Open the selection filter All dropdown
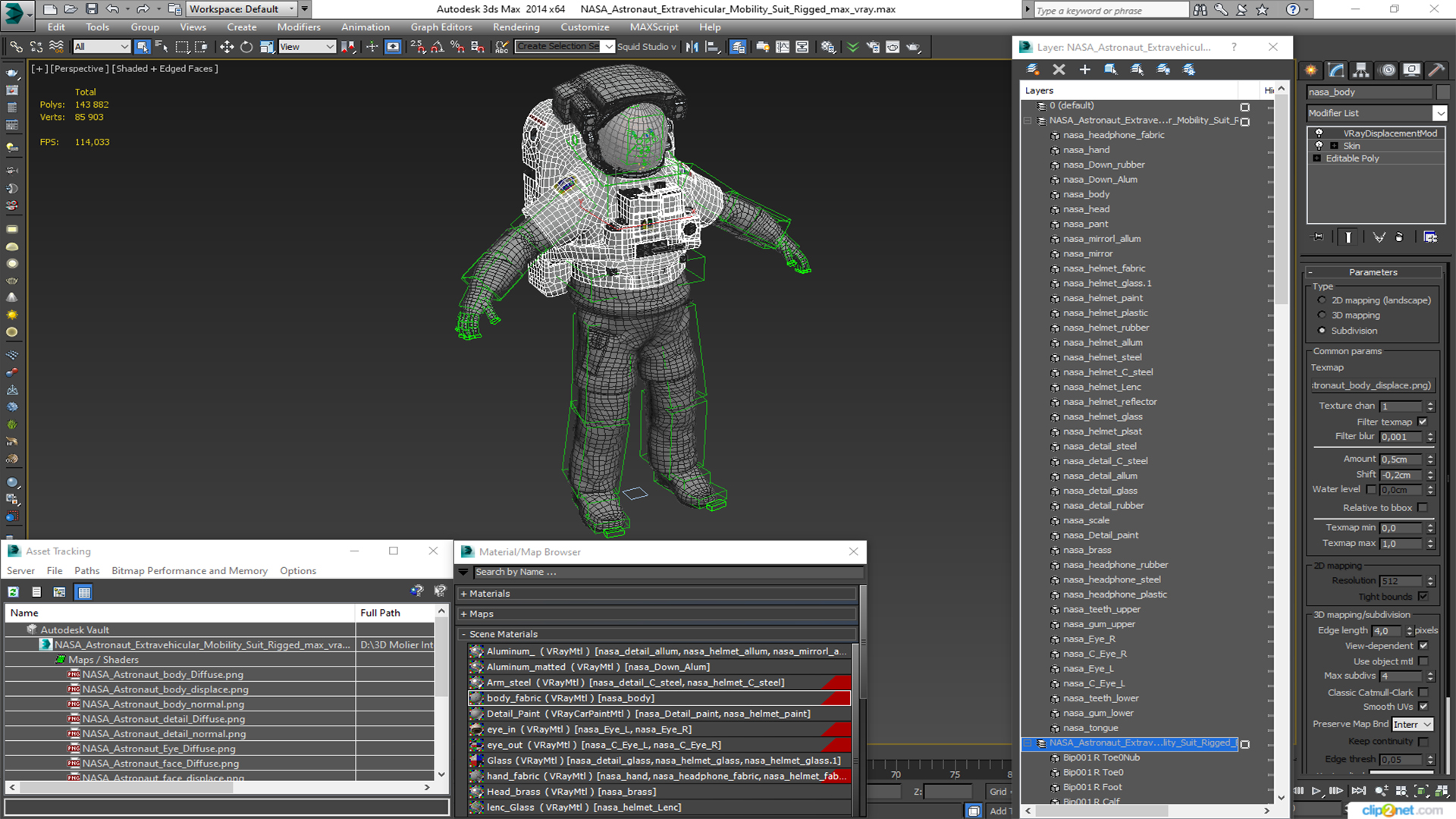The image size is (1456, 819). point(102,47)
